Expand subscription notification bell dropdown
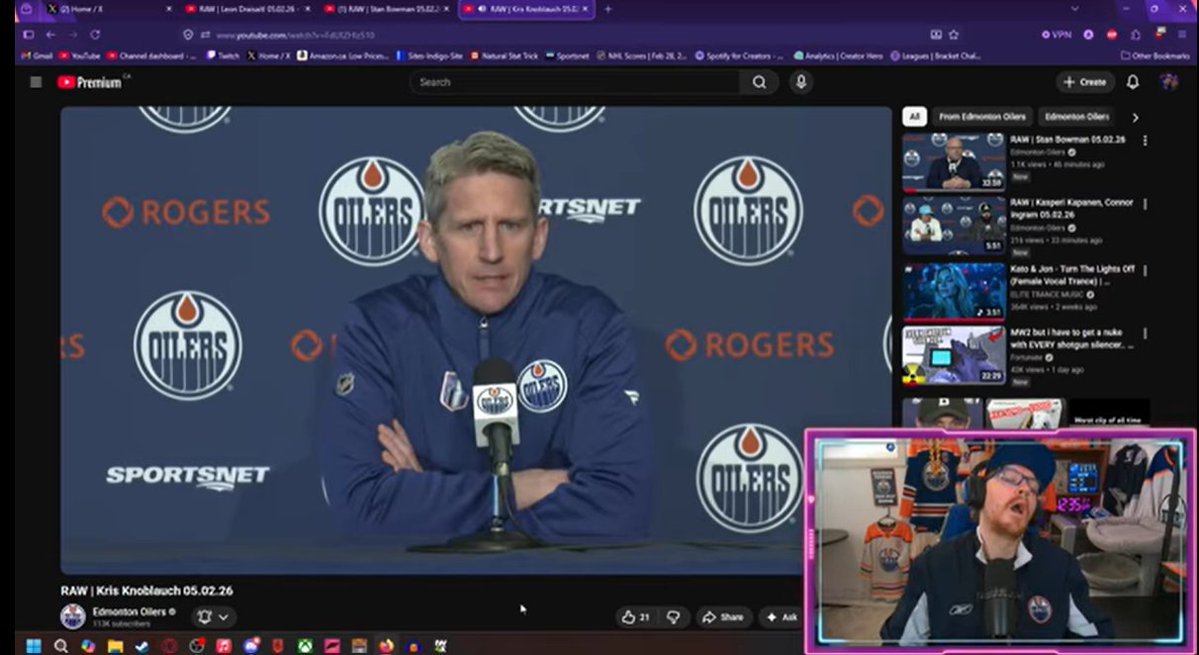Screen dimensions: 1199x655 click(213, 617)
